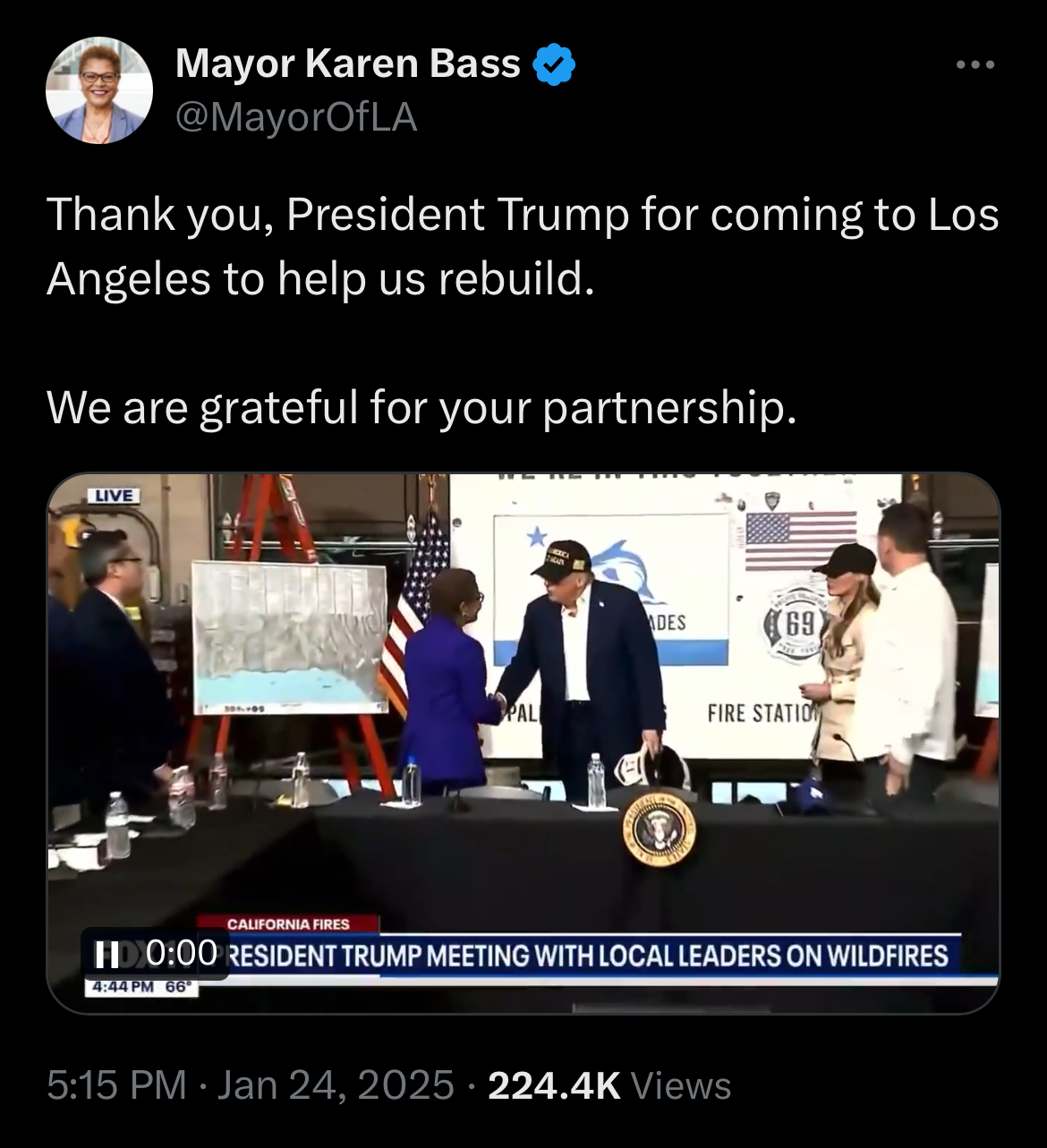Click the American flag graphic on the backdrop
The height and width of the screenshot is (1148, 1047).
(801, 540)
